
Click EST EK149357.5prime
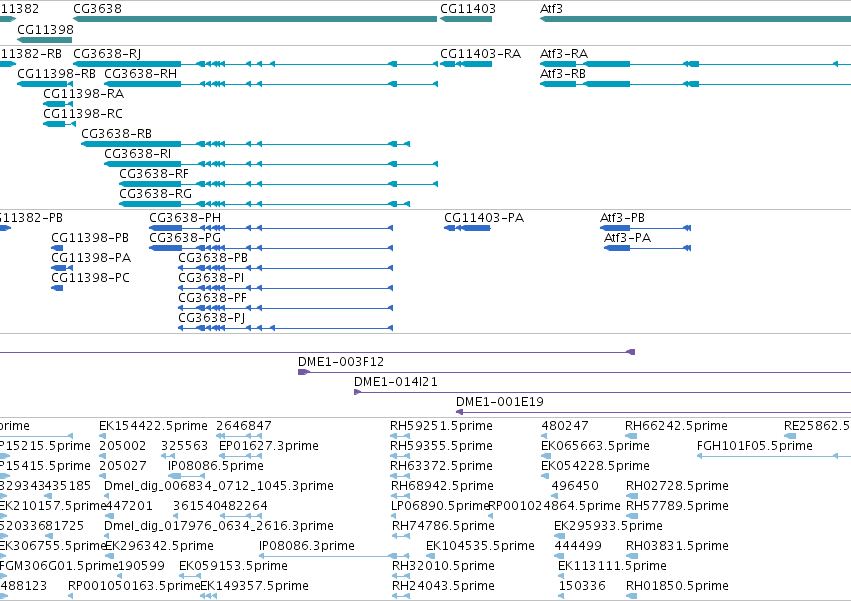click(x=255, y=586)
